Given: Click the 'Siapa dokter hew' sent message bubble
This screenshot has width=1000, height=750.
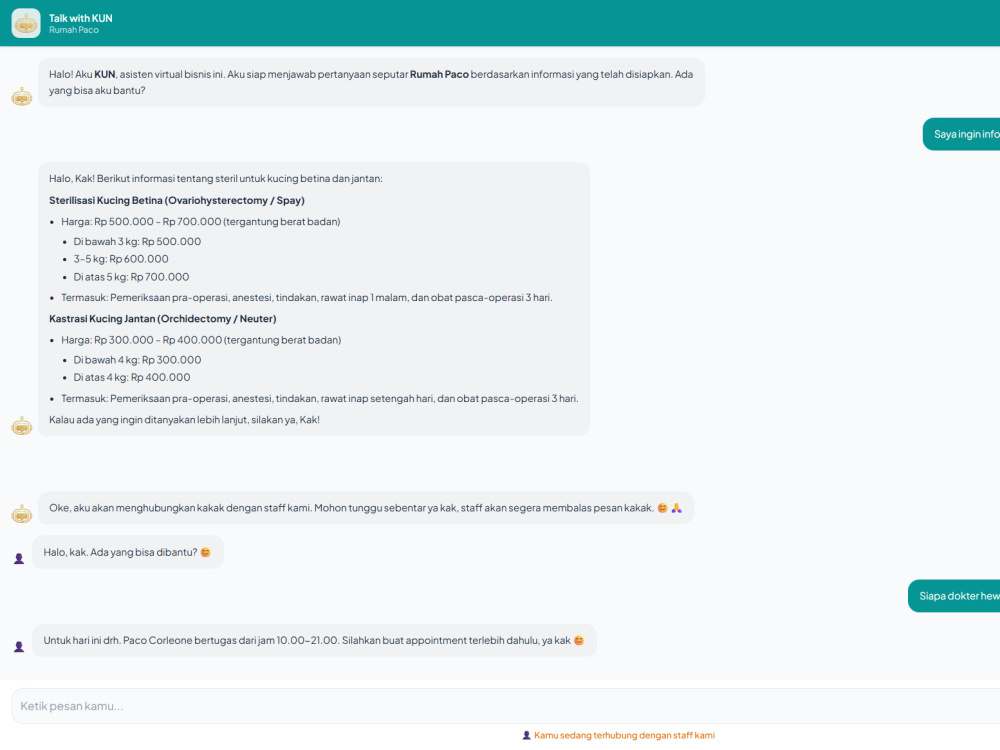Looking at the screenshot, I should click(954, 596).
